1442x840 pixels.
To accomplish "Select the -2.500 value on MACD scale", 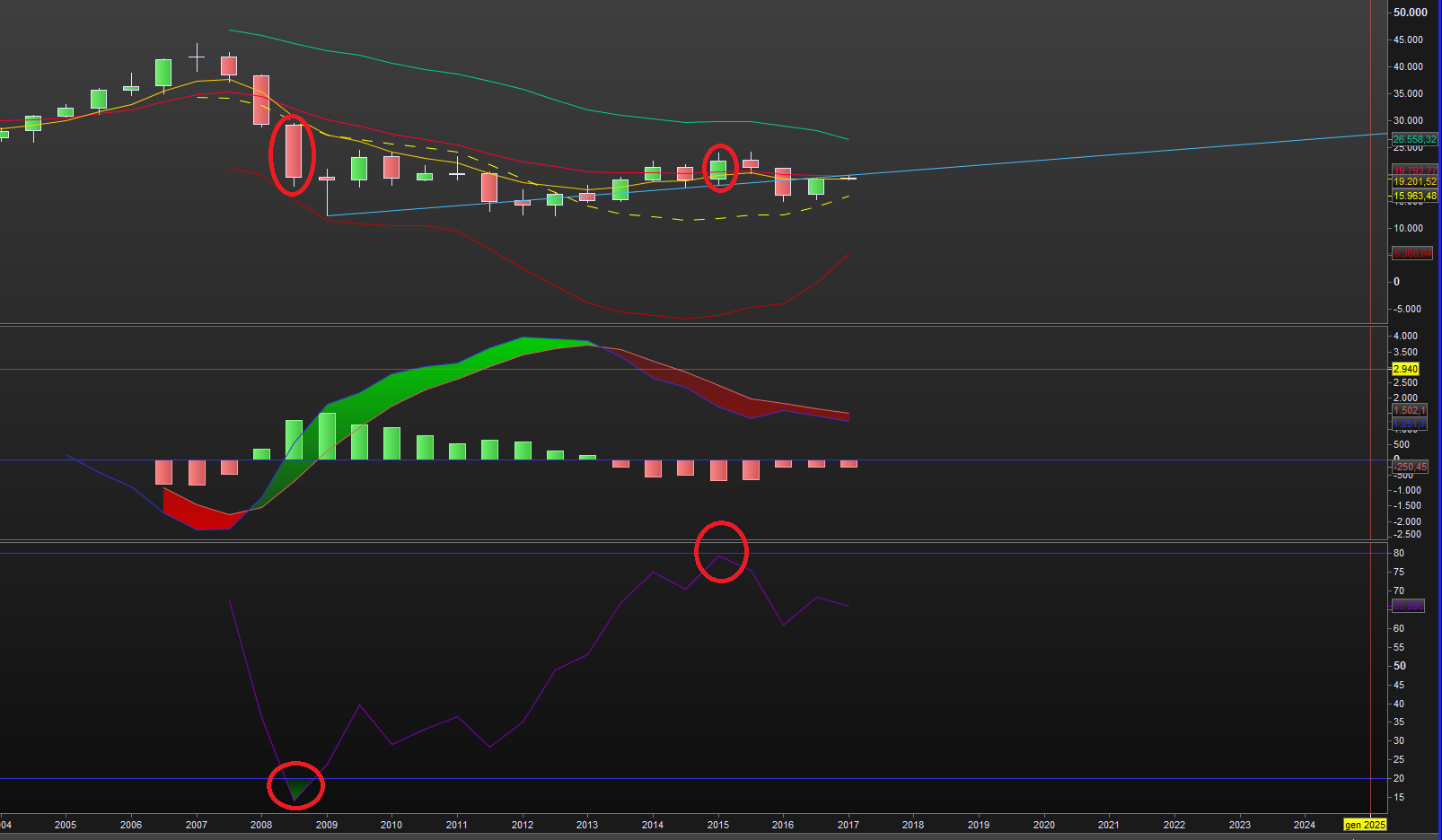I will click(1406, 534).
